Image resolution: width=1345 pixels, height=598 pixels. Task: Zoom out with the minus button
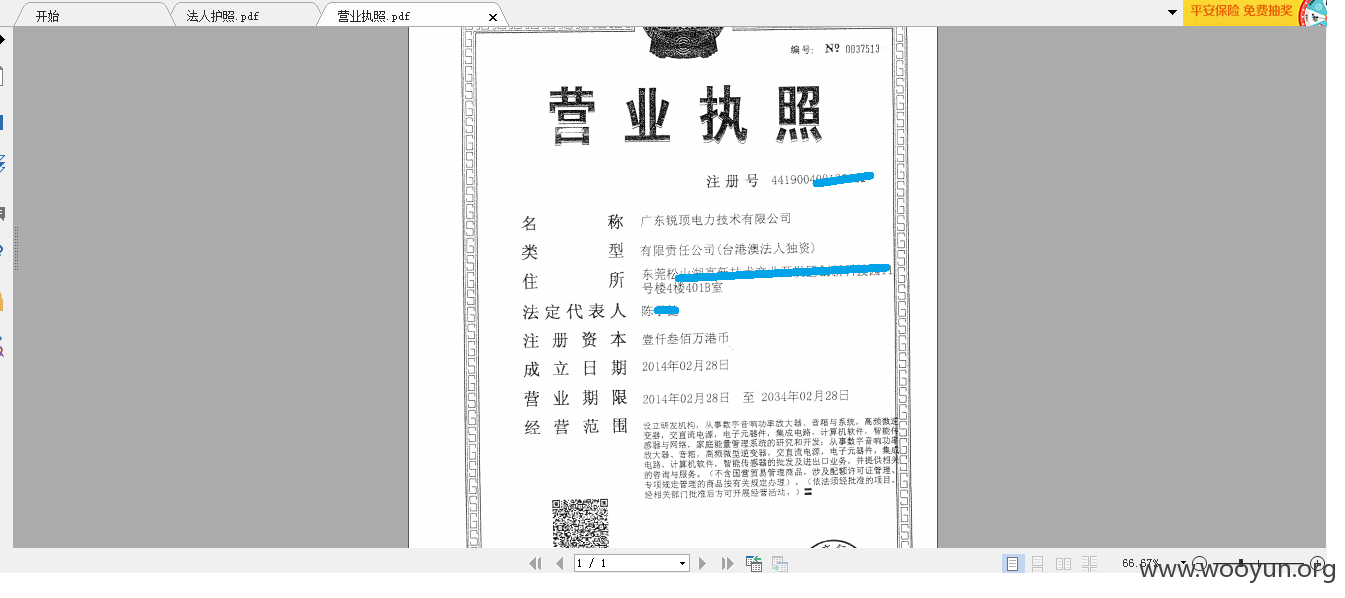point(1200,563)
